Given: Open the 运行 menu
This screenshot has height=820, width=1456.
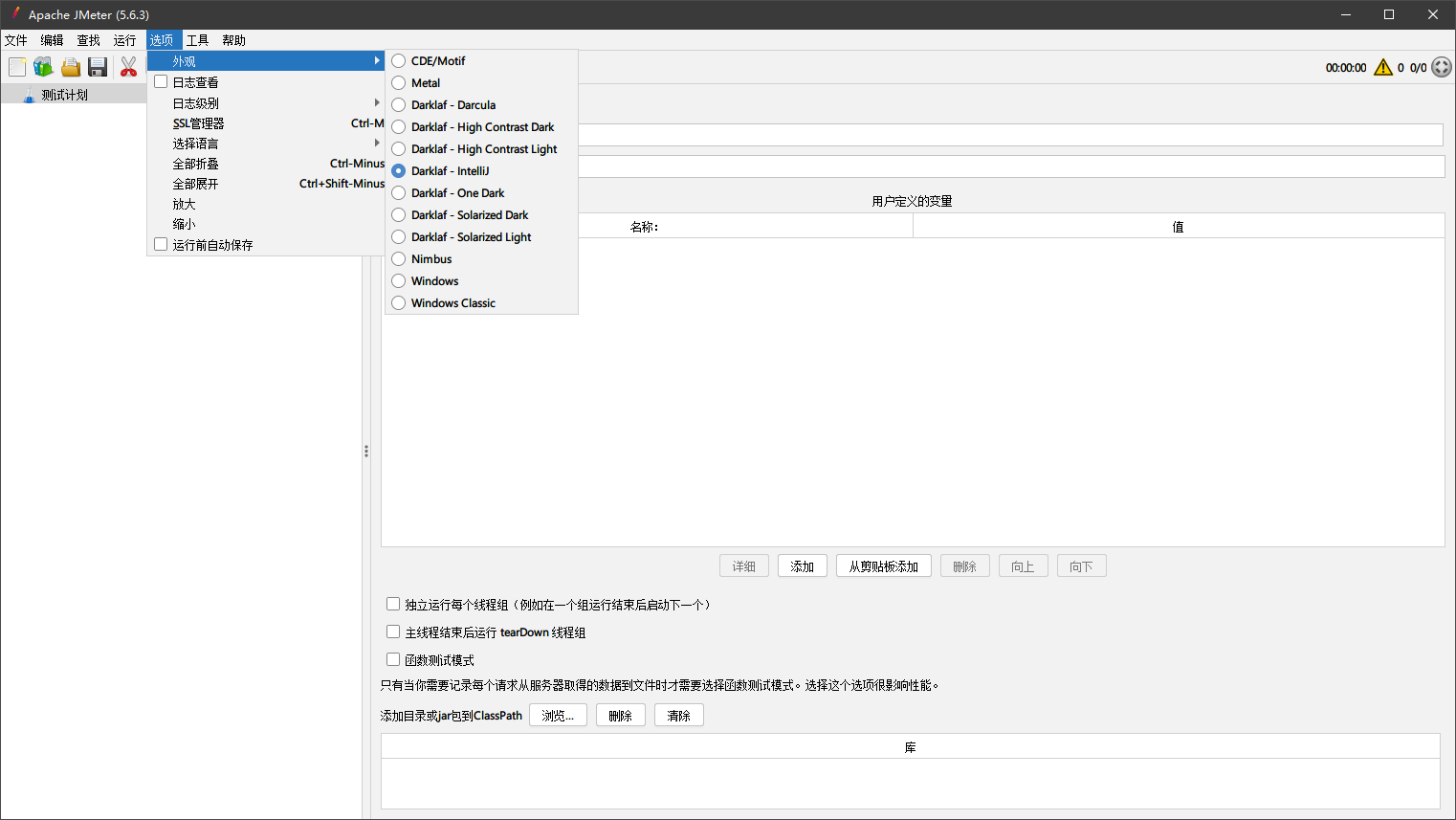Looking at the screenshot, I should click(125, 40).
